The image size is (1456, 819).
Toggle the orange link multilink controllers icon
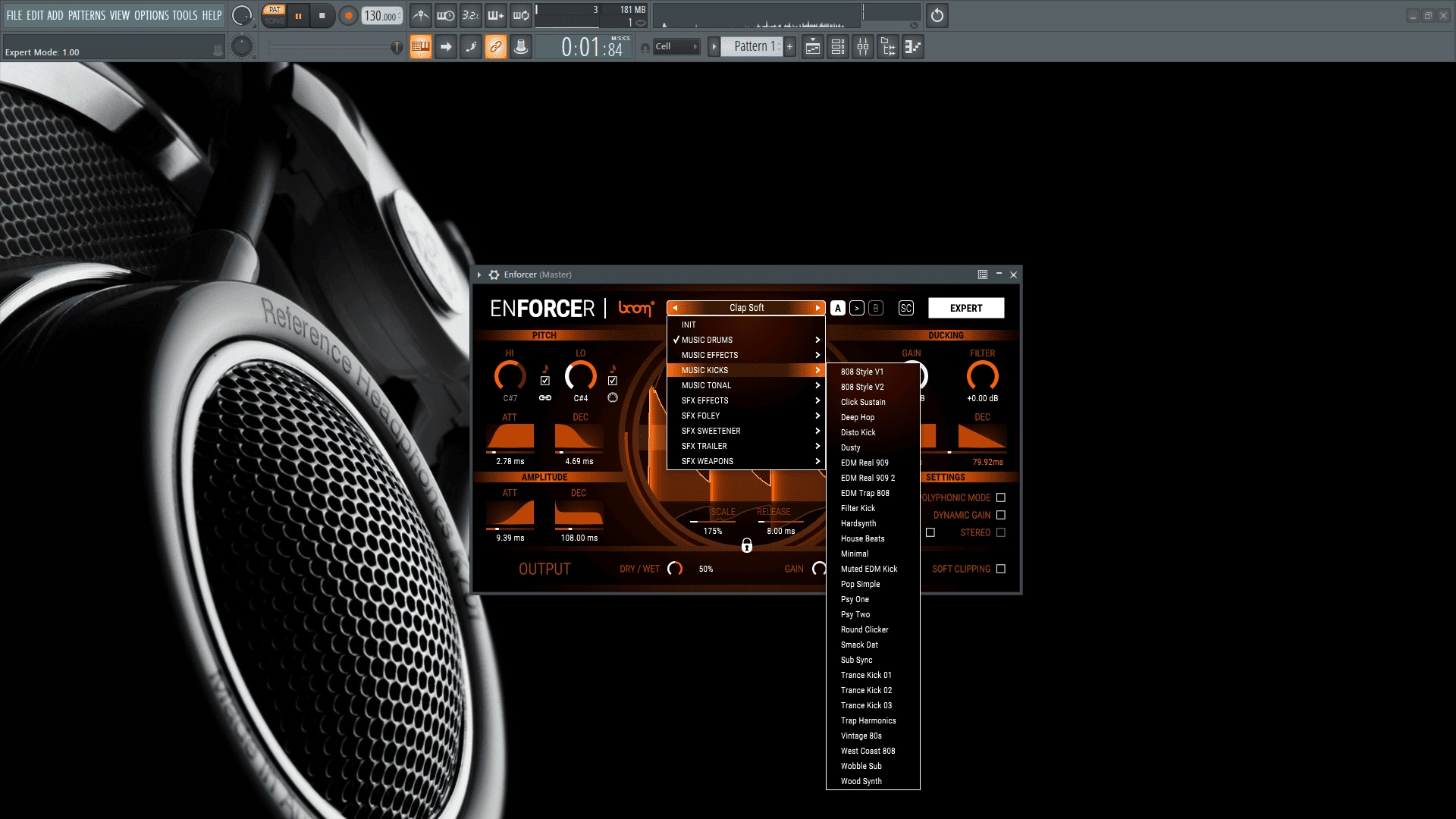496,47
